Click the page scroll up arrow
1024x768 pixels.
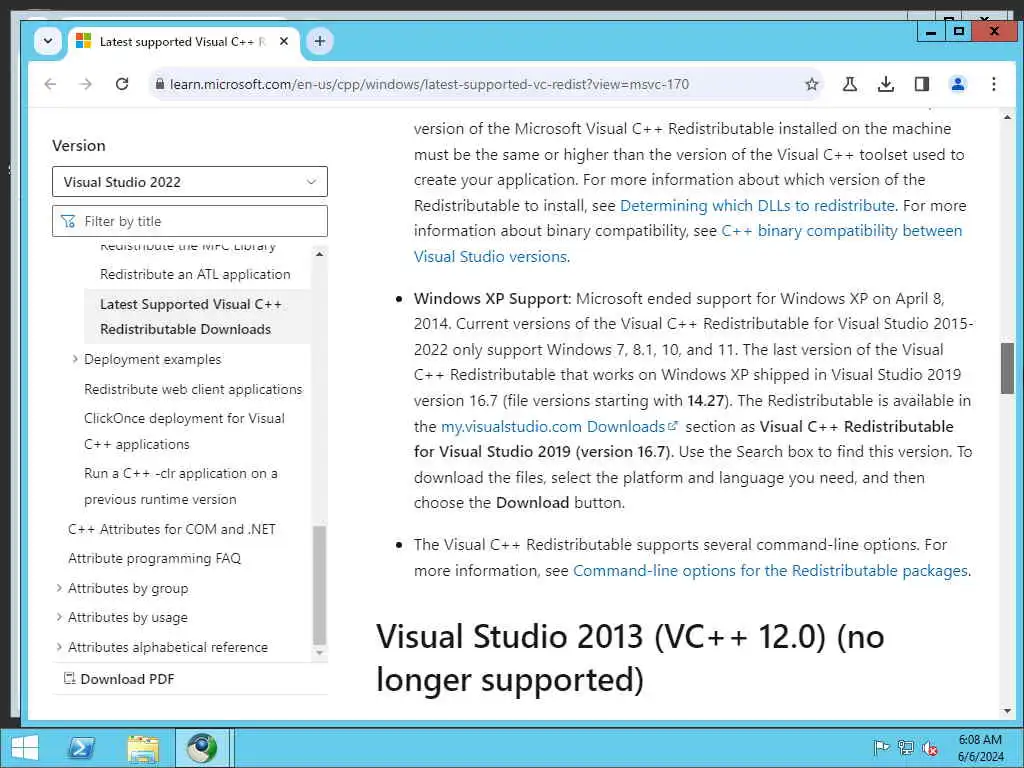(1007, 118)
